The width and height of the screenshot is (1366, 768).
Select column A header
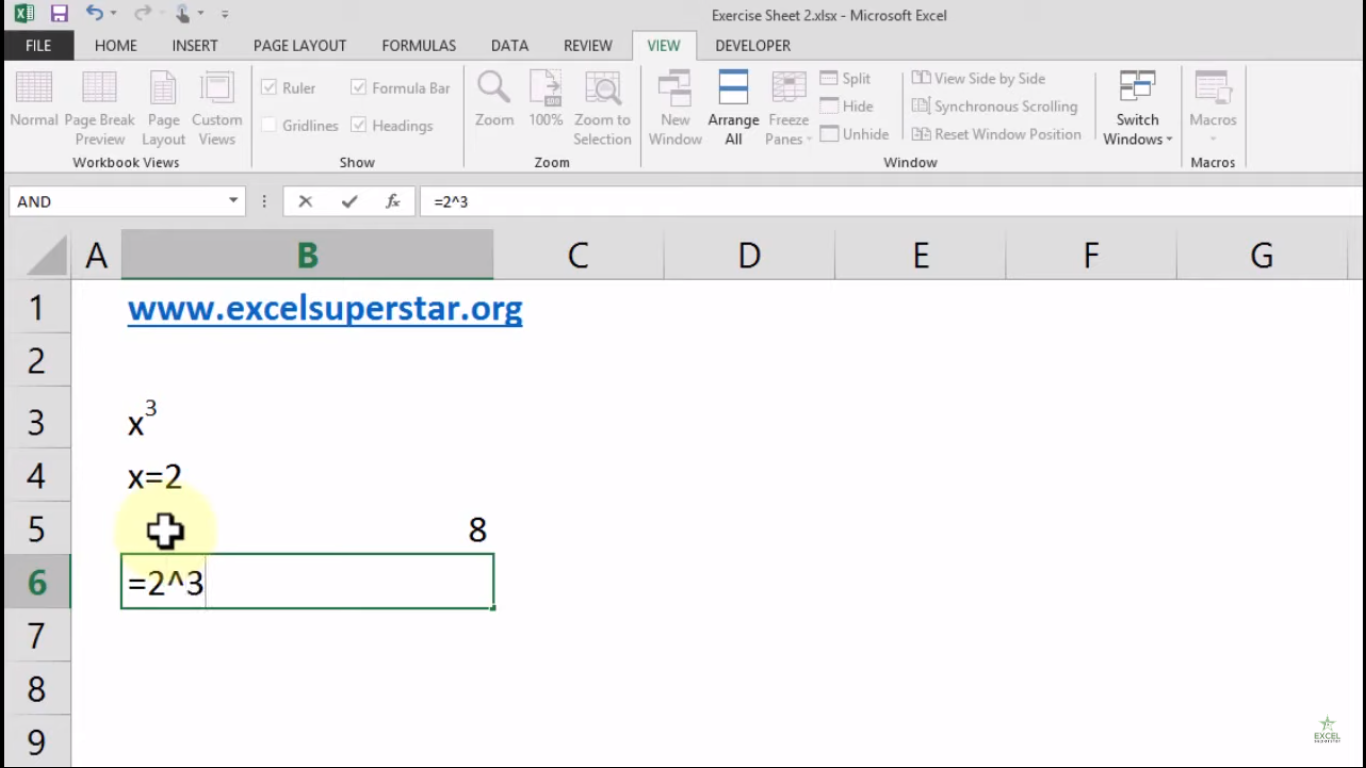[96, 256]
